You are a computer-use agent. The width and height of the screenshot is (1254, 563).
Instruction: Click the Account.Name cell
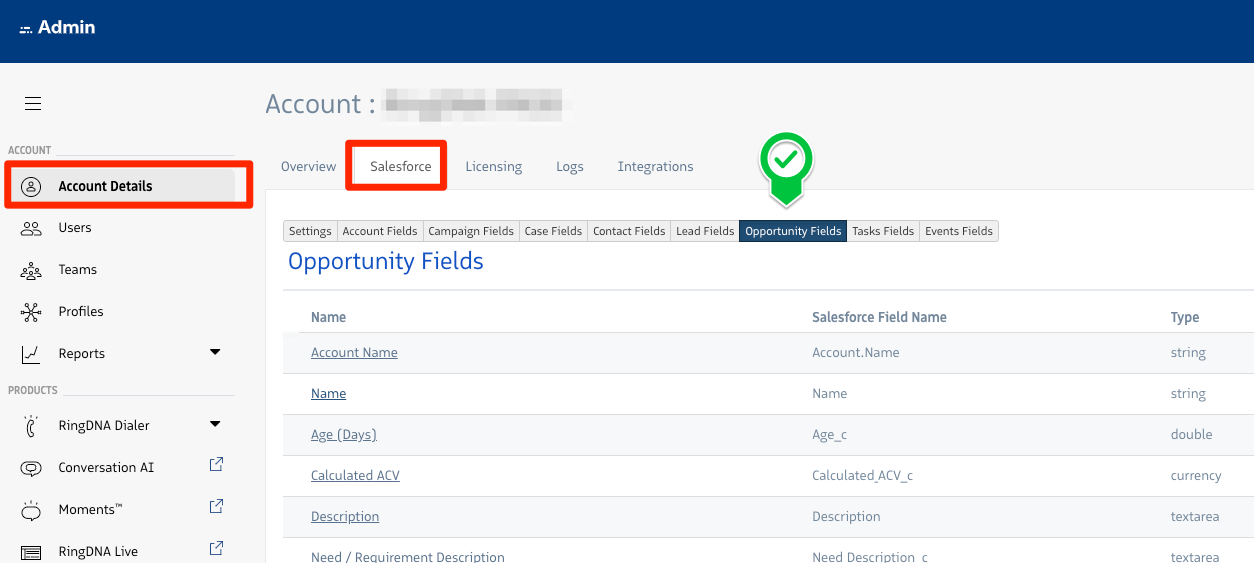coord(856,353)
